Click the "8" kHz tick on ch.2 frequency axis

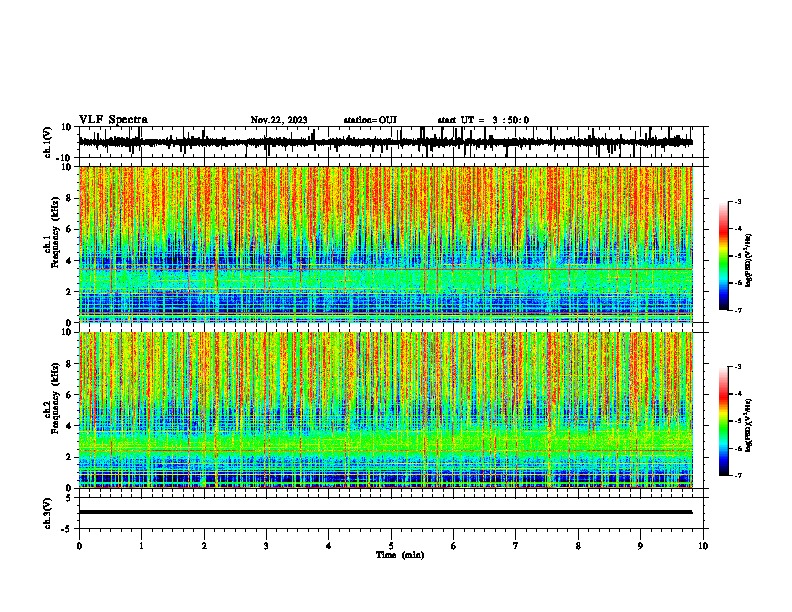click(69, 364)
